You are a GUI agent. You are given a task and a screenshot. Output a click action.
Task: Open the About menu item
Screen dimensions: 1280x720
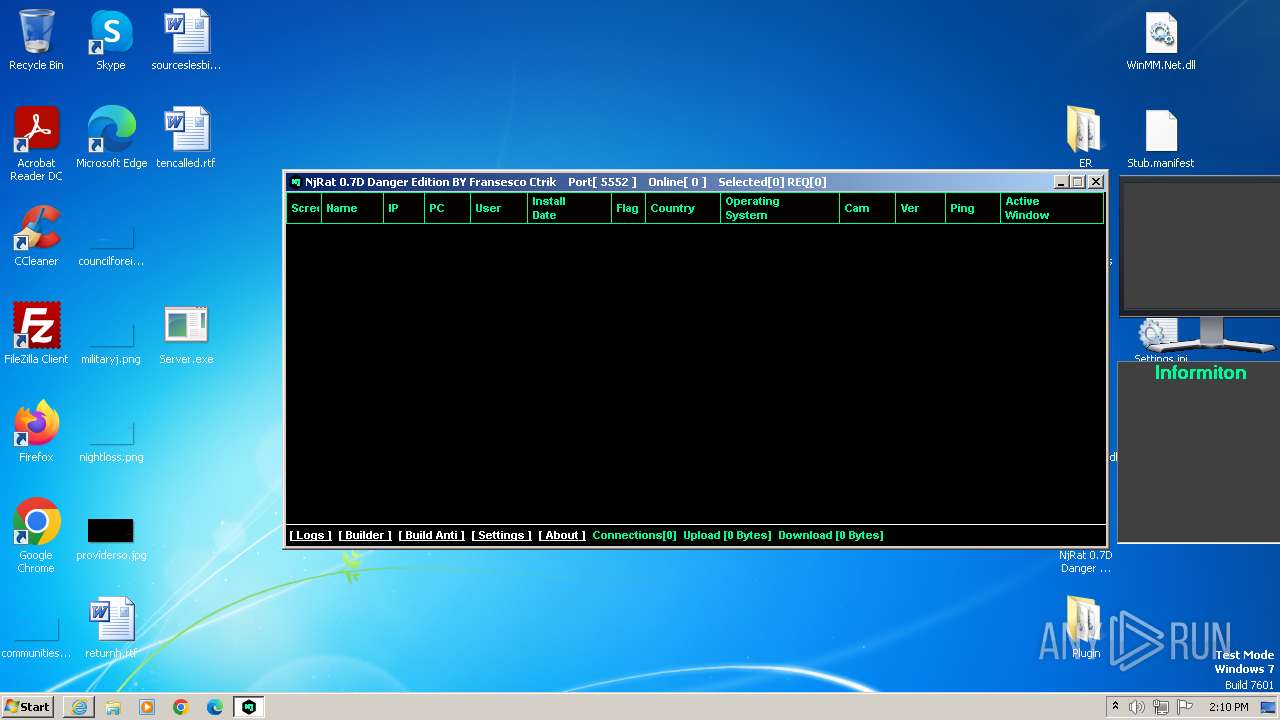tap(562, 535)
